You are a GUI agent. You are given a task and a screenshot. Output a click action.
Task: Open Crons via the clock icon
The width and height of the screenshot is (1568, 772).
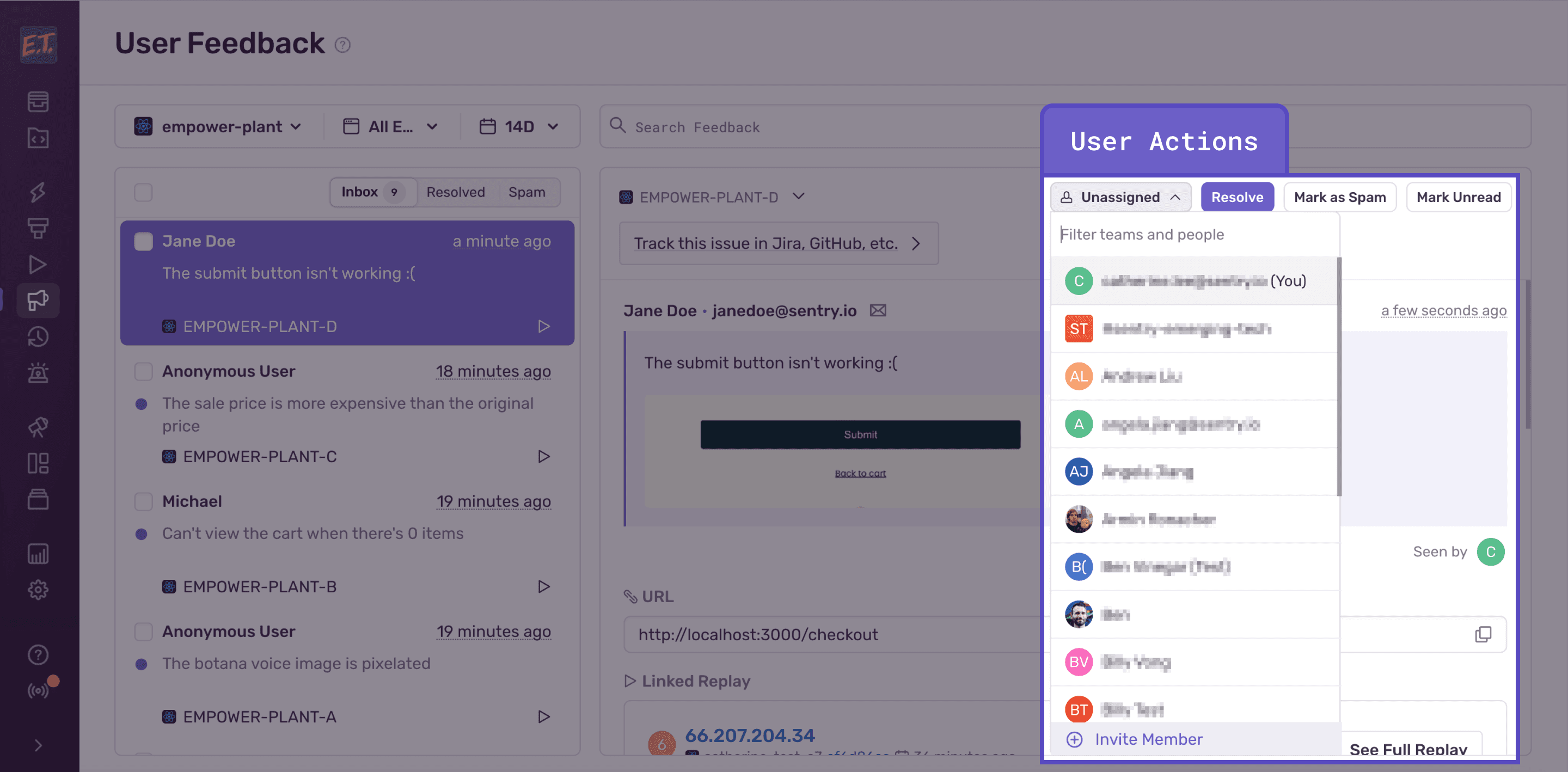(x=38, y=336)
